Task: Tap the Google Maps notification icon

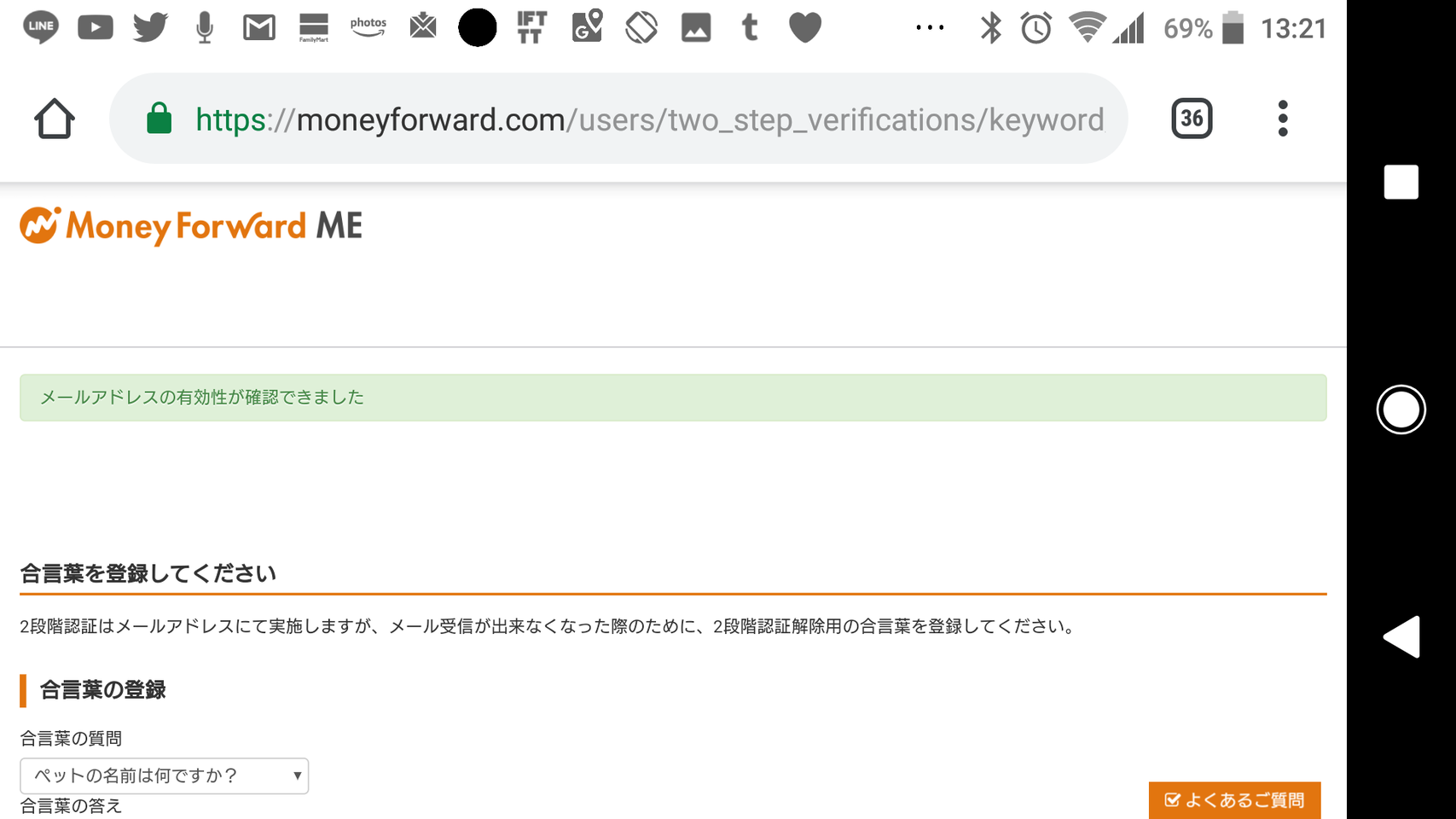Action: [587, 26]
